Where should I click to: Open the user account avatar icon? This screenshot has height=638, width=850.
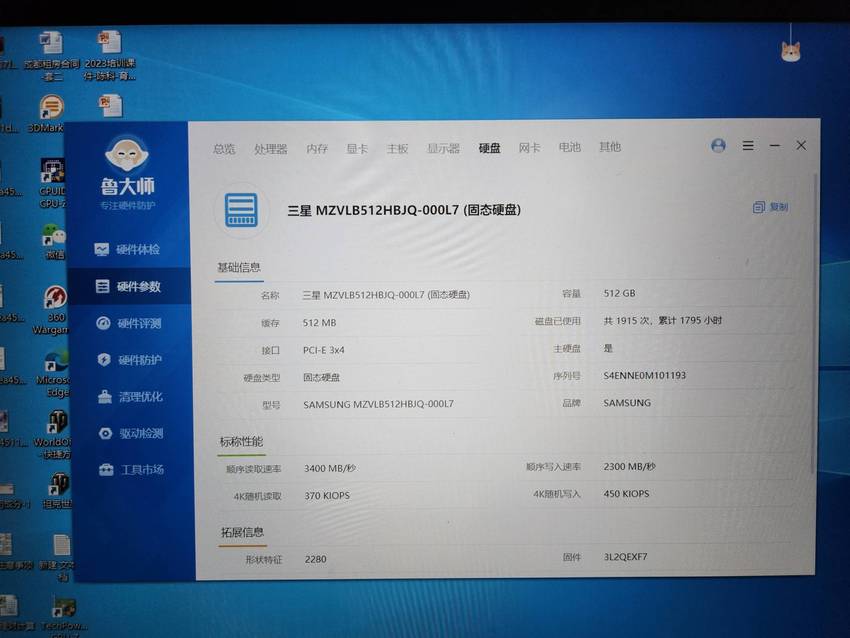coord(718,145)
